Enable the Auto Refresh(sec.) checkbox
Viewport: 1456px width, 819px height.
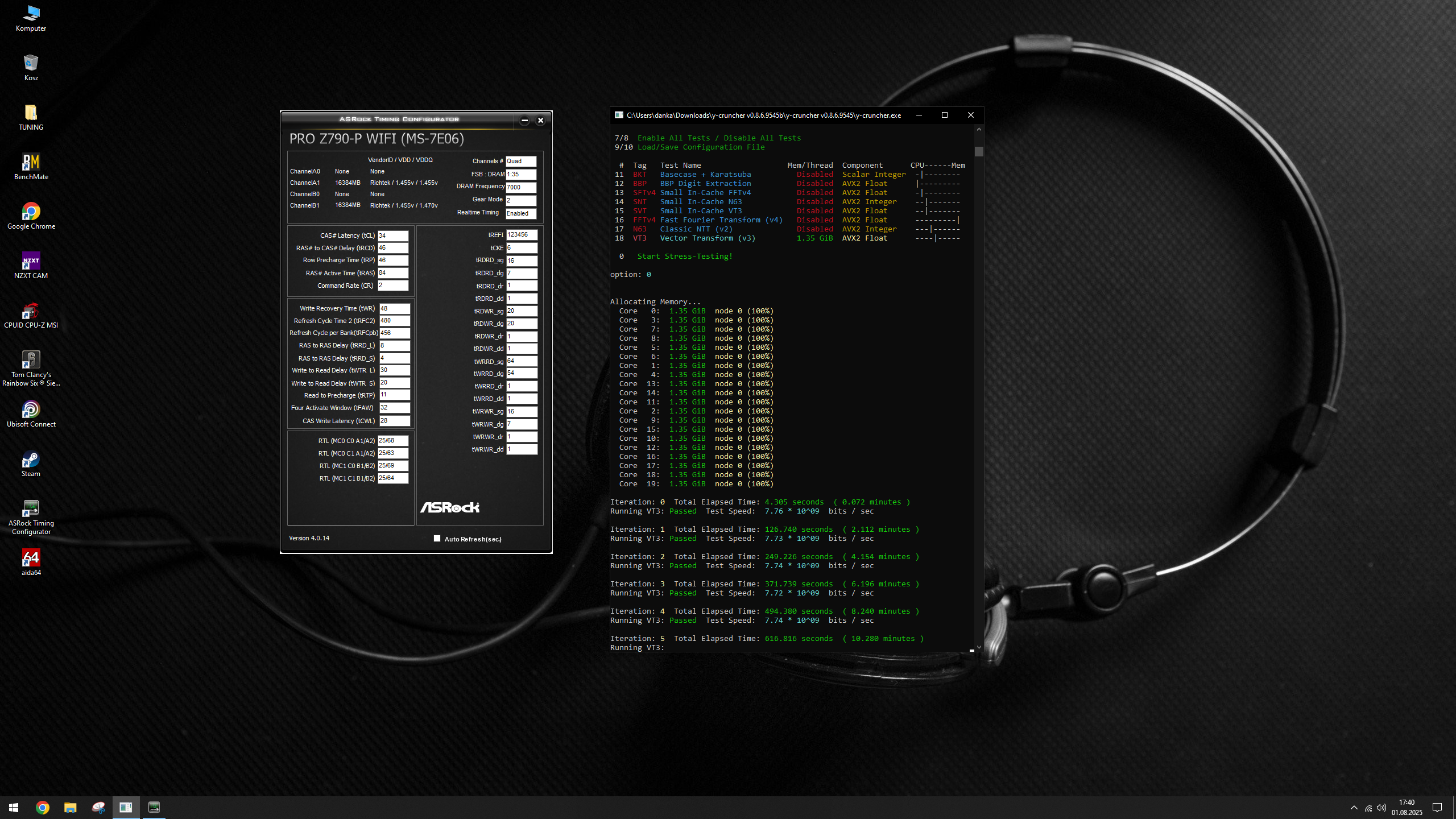pyautogui.click(x=437, y=539)
